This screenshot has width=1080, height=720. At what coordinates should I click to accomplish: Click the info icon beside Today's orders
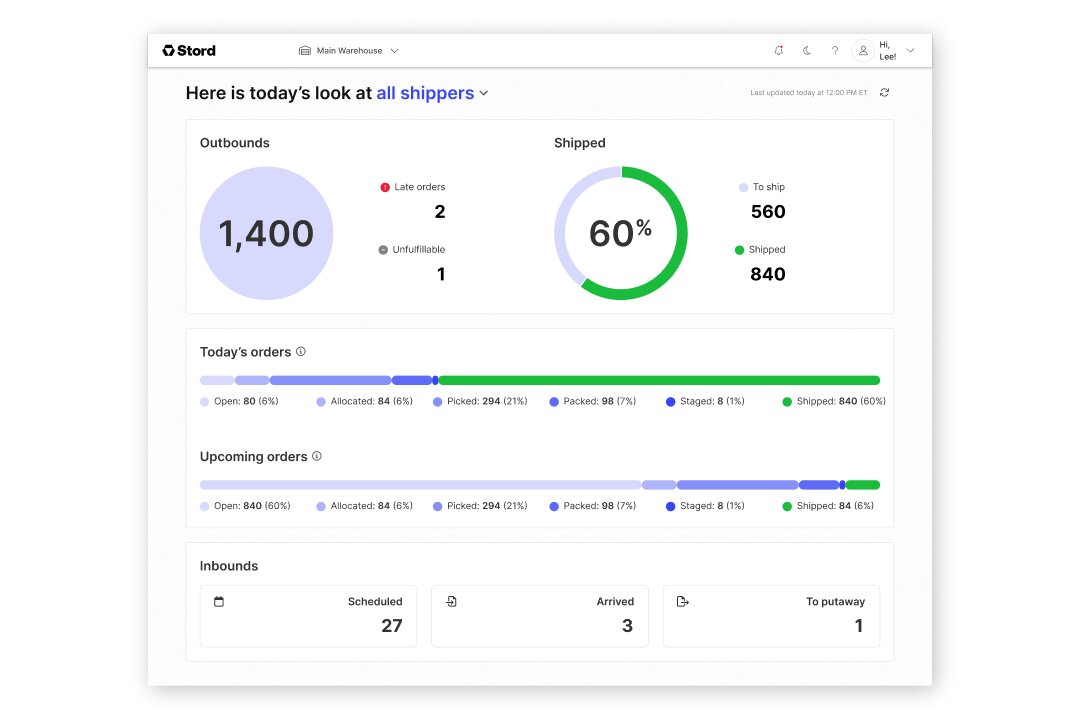(301, 352)
